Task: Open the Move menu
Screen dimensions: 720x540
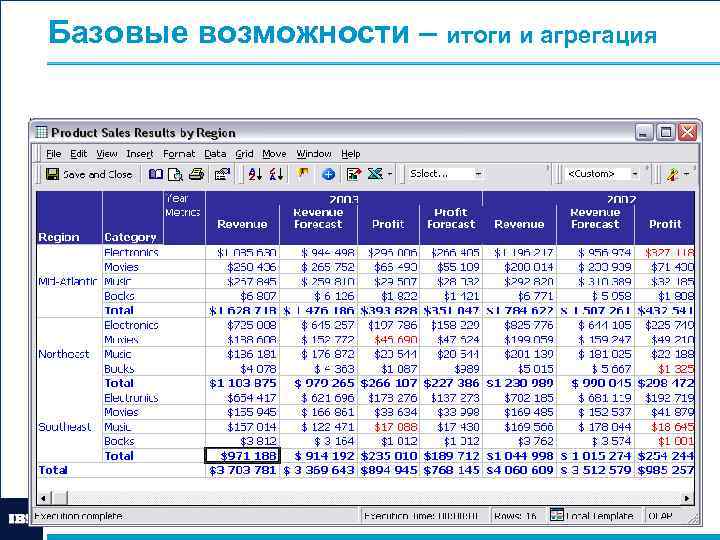Action: (x=274, y=154)
